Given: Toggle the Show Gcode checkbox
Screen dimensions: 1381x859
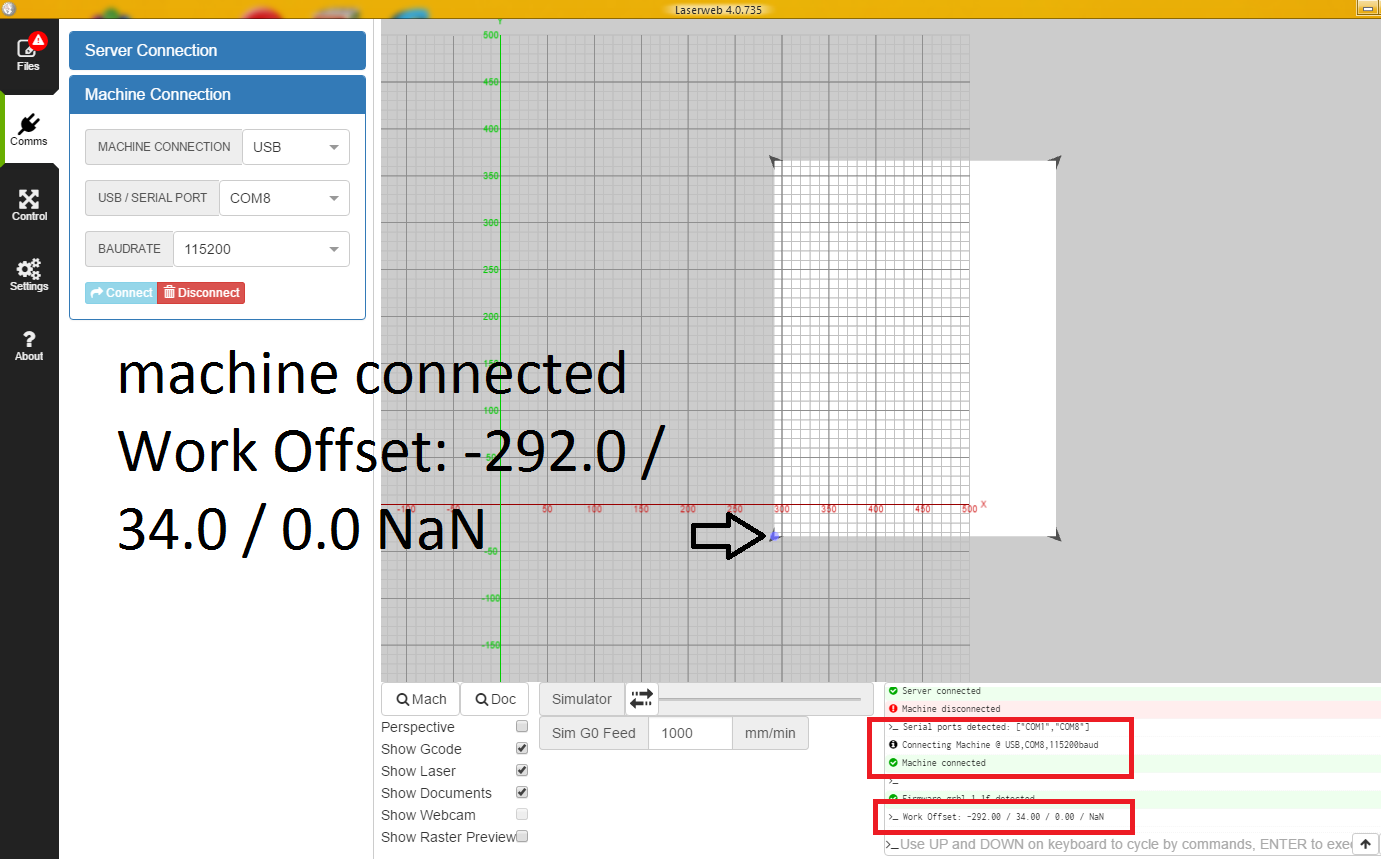Looking at the screenshot, I should [521, 749].
